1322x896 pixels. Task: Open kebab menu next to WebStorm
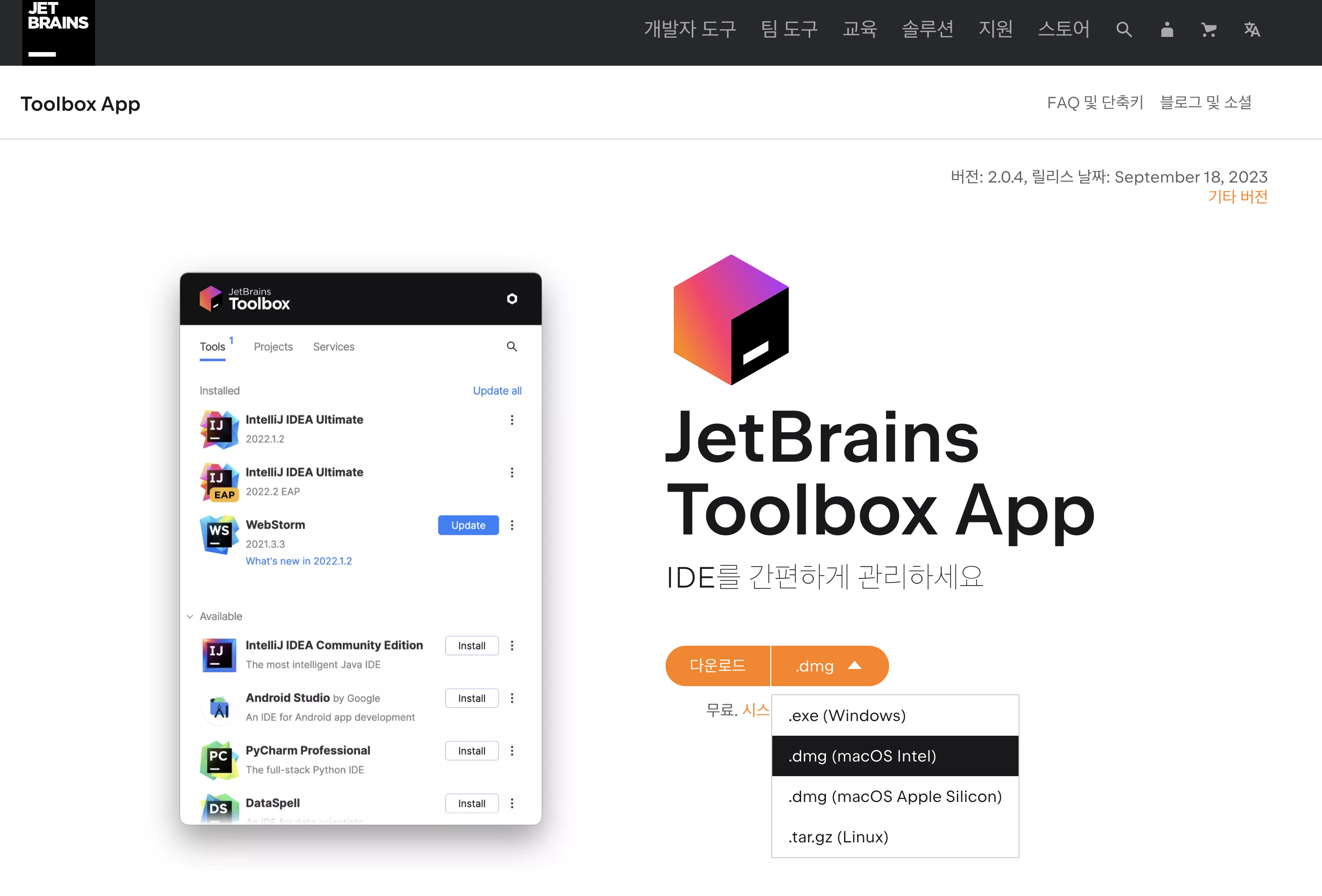click(x=511, y=525)
